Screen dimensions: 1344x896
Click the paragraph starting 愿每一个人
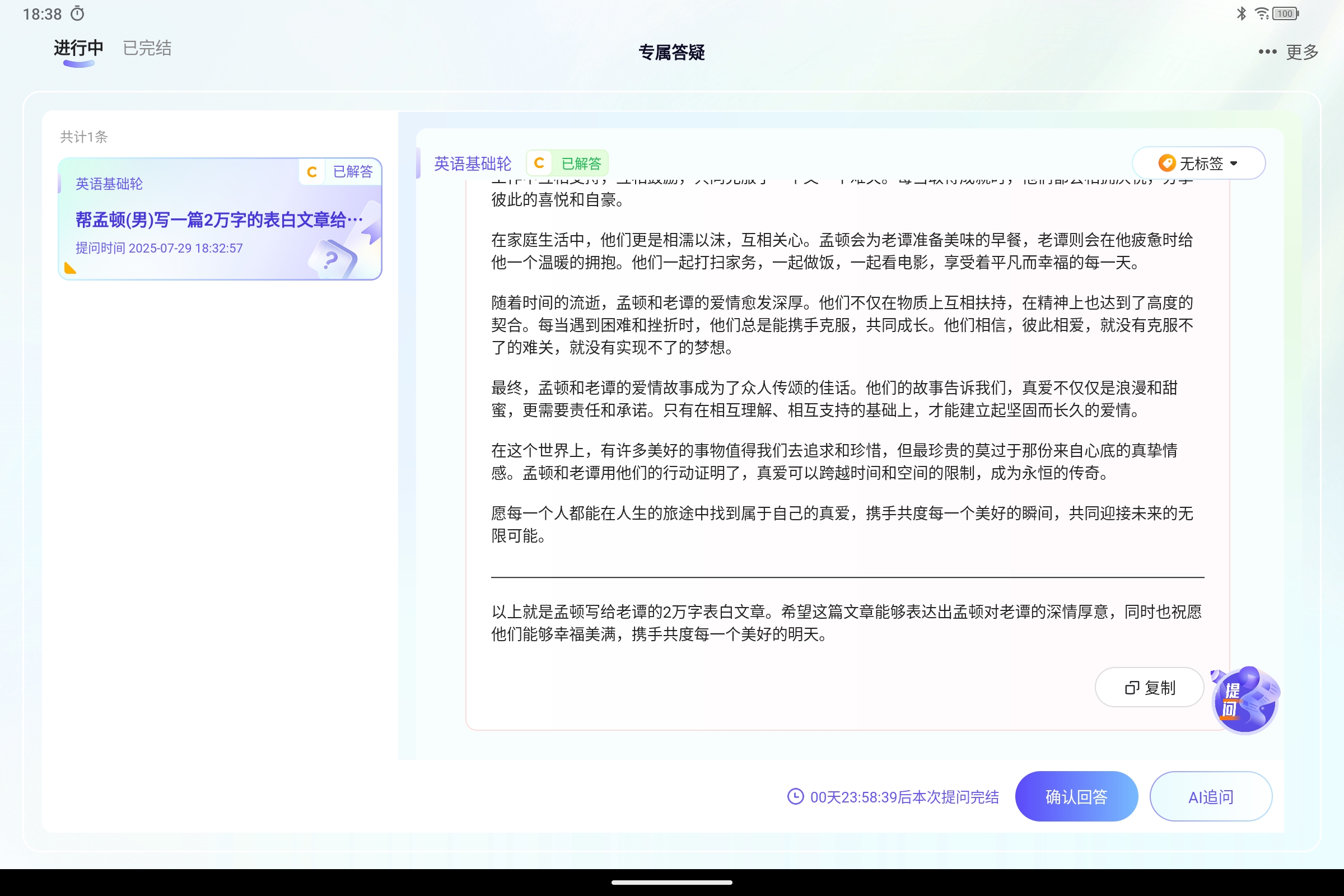tap(842, 524)
